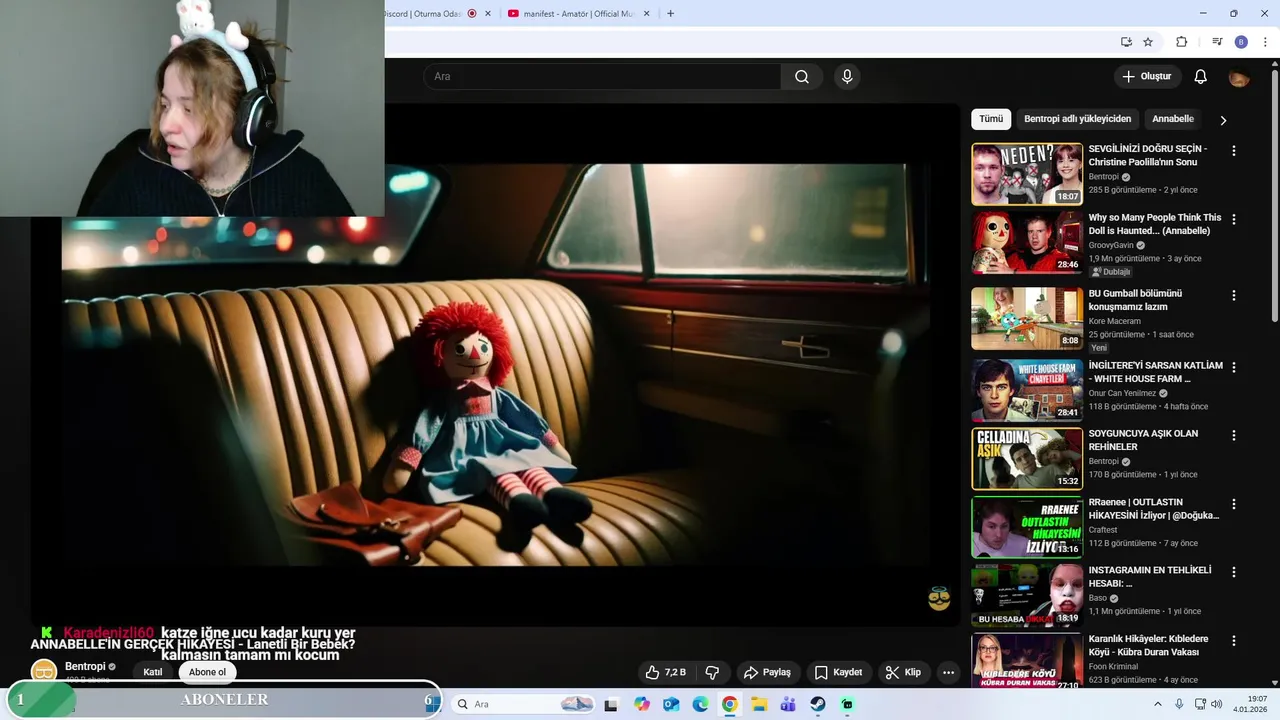Open options for BU Gumball bölümünü video
Image resolution: width=1280 pixels, height=720 pixels.
tap(1233, 295)
